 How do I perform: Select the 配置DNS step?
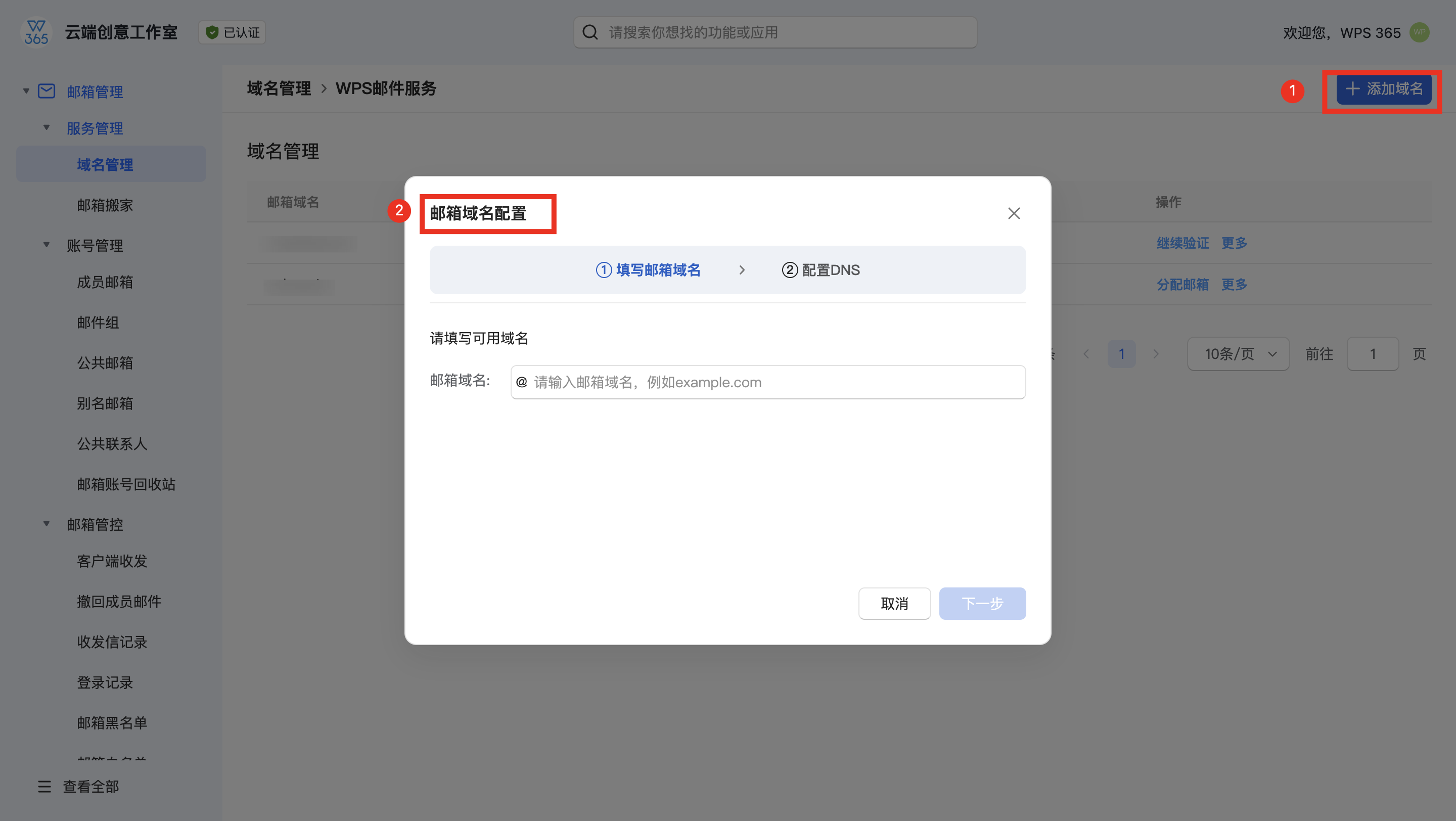(821, 270)
